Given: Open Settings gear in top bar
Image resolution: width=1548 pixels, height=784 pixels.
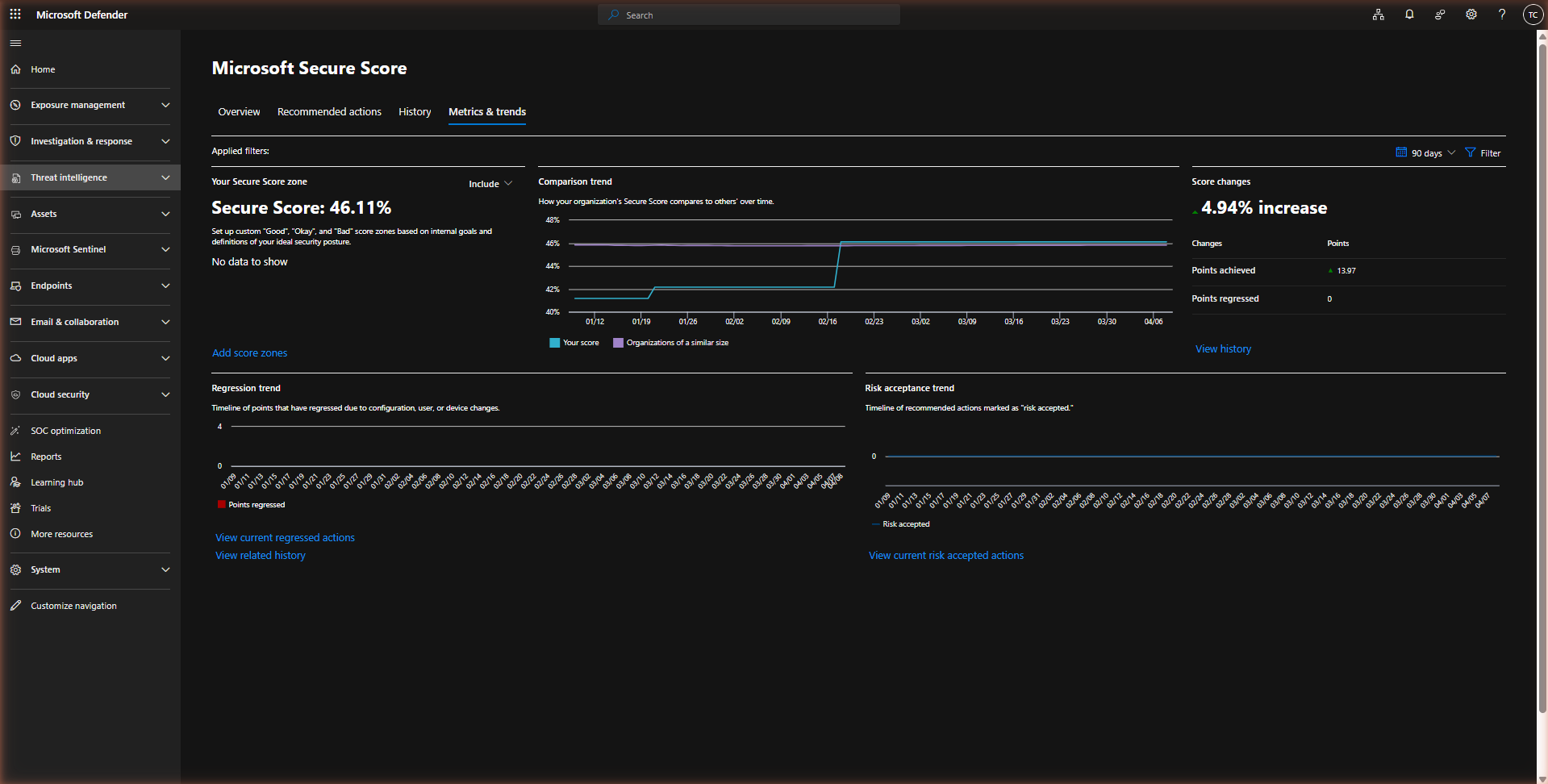Looking at the screenshot, I should coord(1471,15).
